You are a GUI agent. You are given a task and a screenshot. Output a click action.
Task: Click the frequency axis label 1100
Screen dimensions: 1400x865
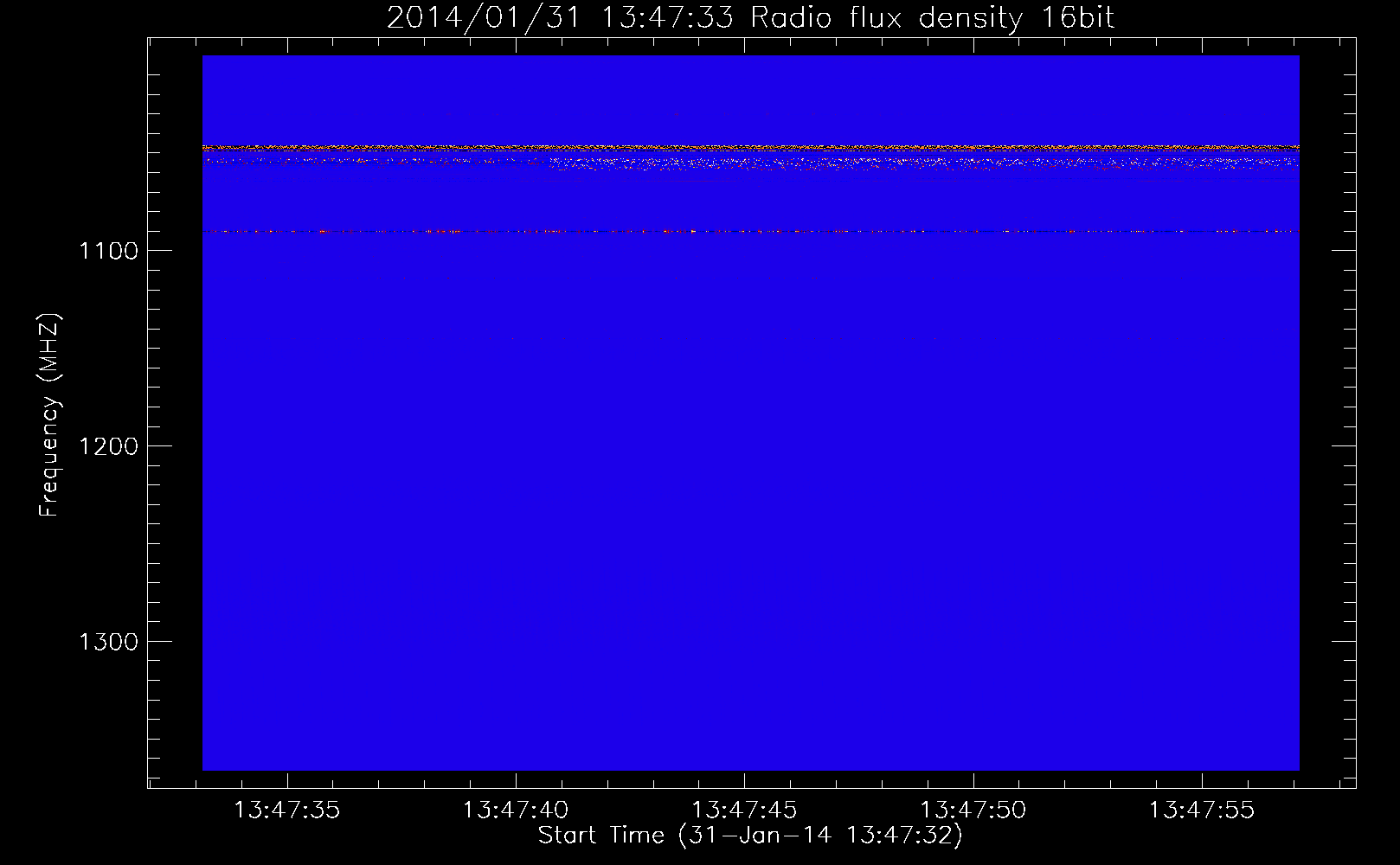pyautogui.click(x=109, y=252)
